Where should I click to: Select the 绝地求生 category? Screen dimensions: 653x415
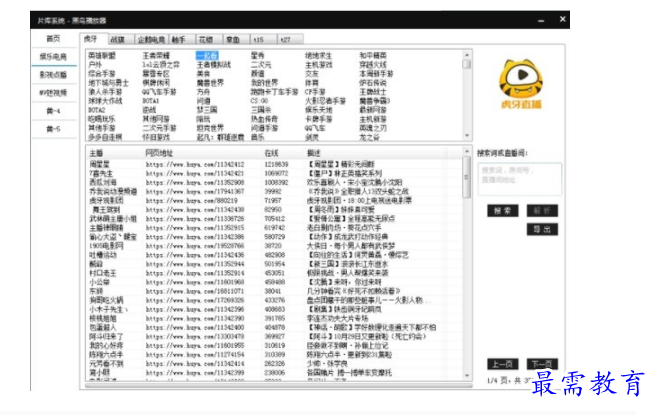point(319,55)
